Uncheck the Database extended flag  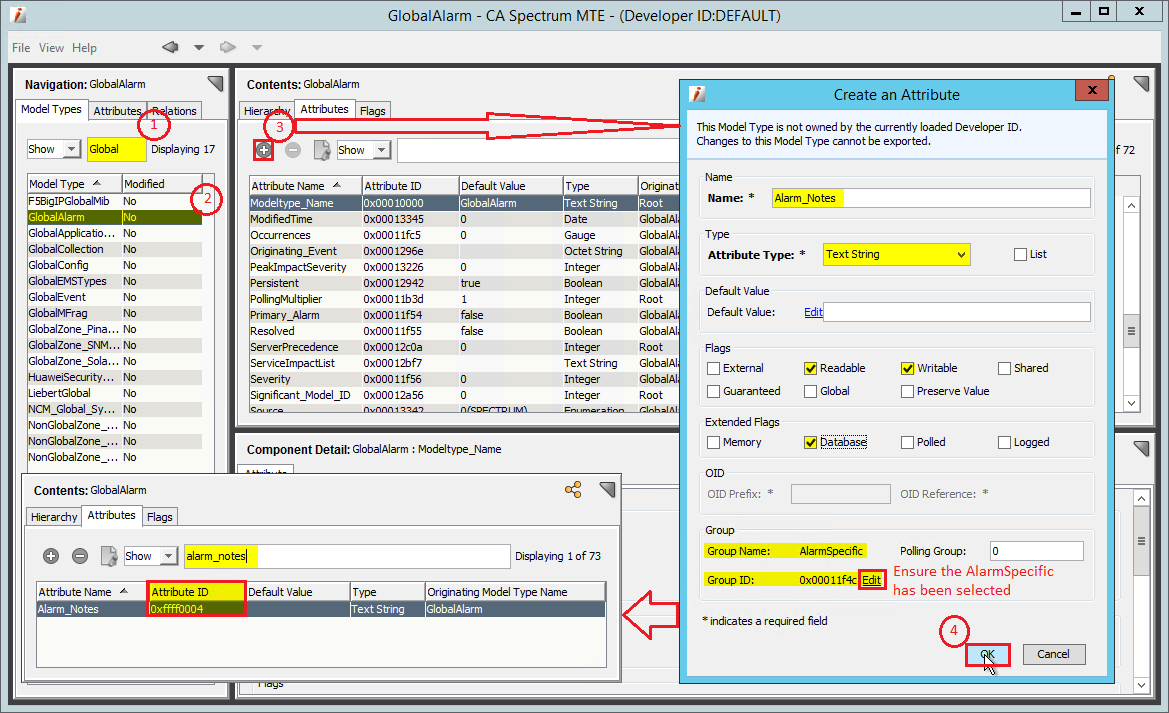pos(810,442)
